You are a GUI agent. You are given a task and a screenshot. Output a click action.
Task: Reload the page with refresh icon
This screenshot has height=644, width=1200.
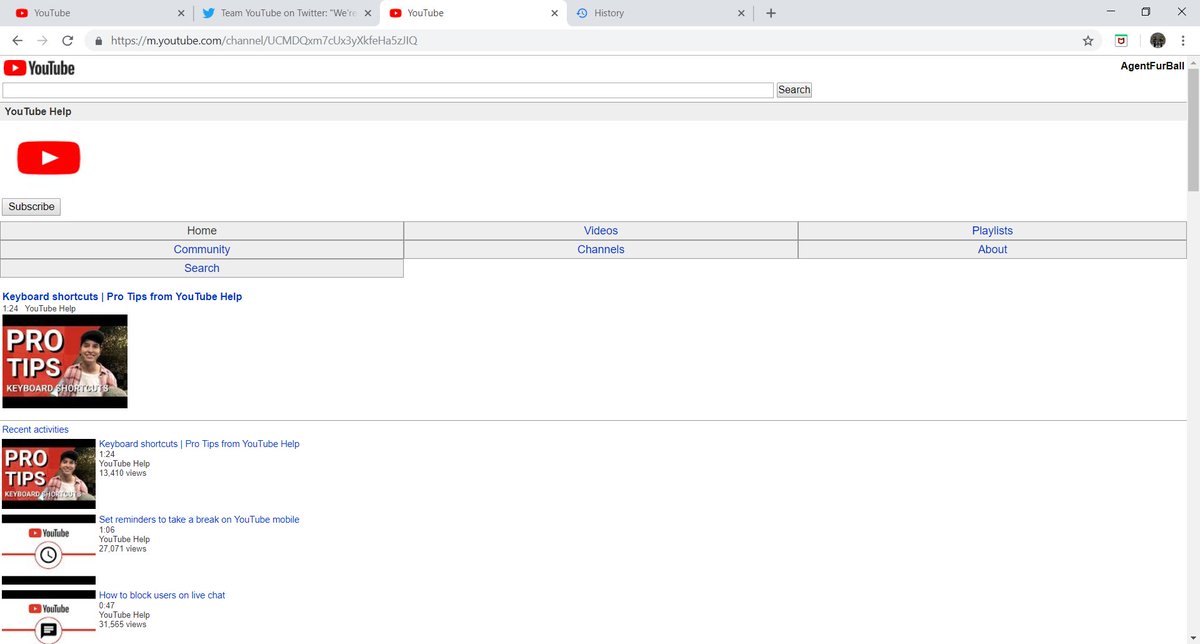point(68,41)
